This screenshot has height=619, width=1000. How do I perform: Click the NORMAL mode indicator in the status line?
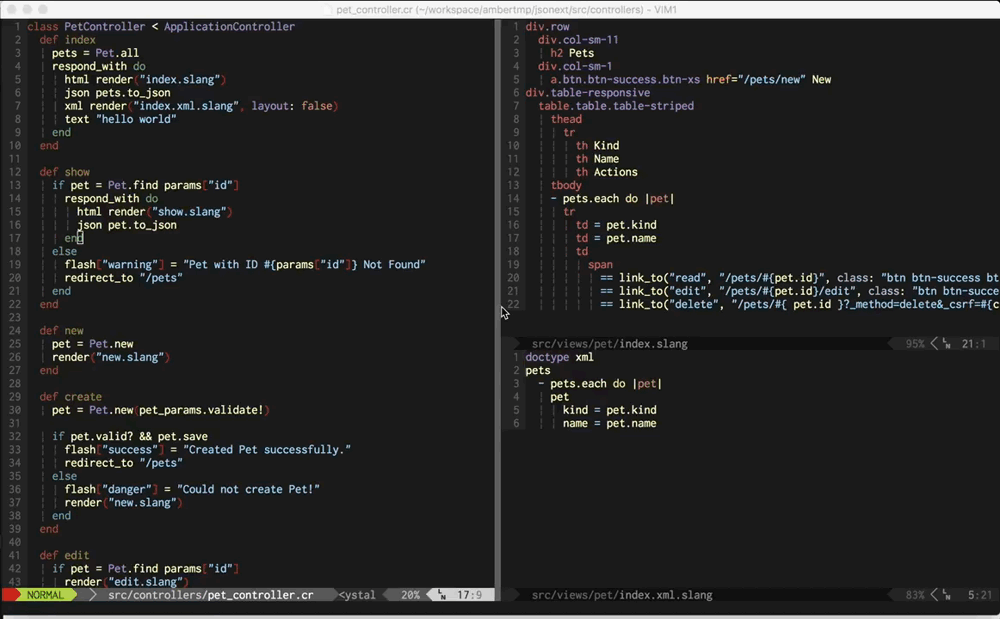click(x=45, y=595)
